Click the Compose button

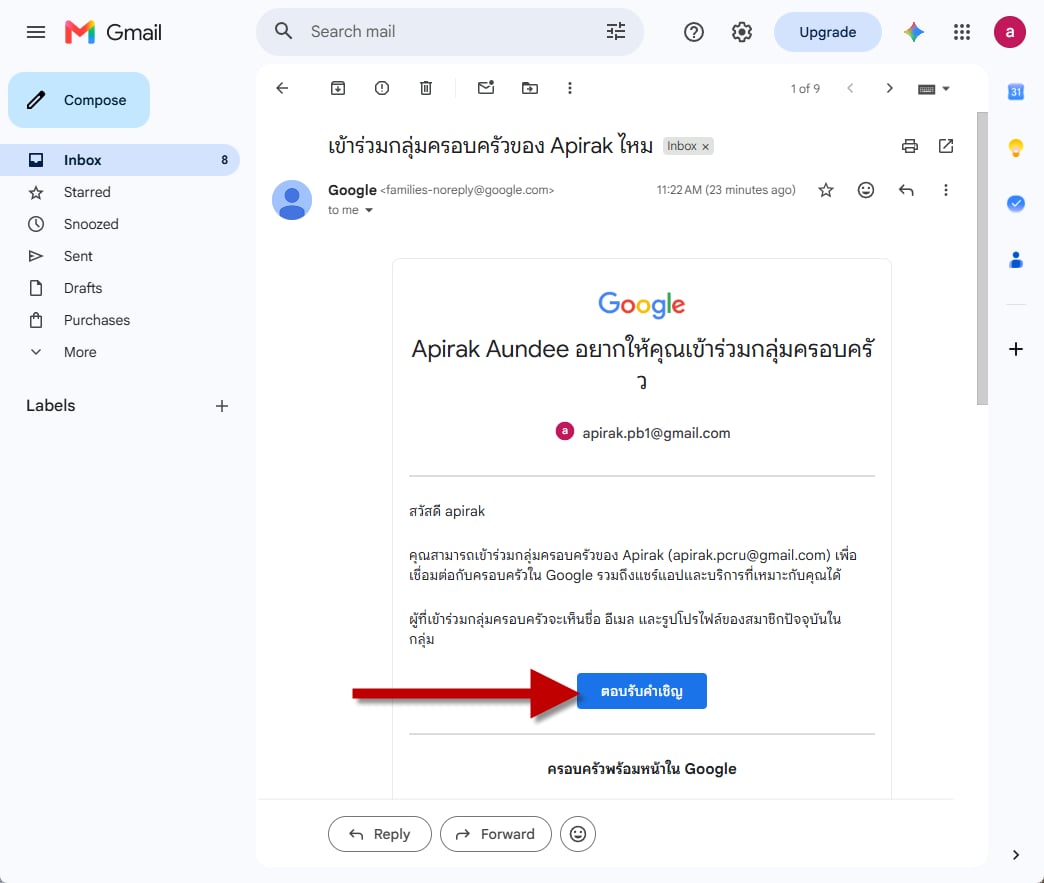(x=79, y=100)
